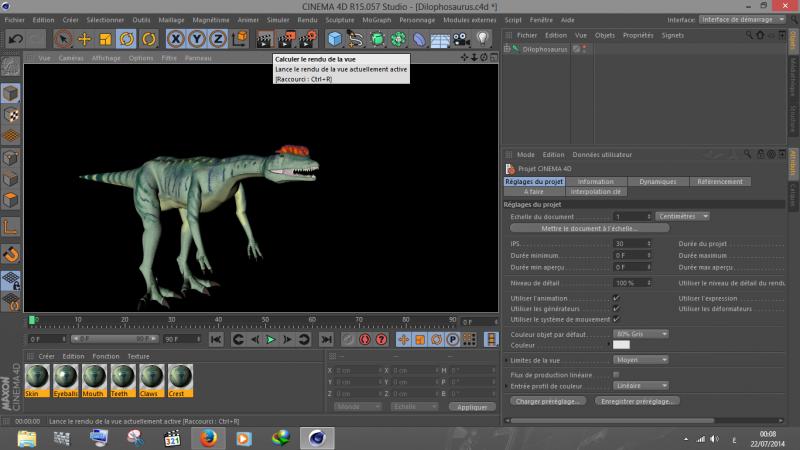Image resolution: width=800 pixels, height=450 pixels.
Task: Render to picture viewer
Action: (286, 39)
